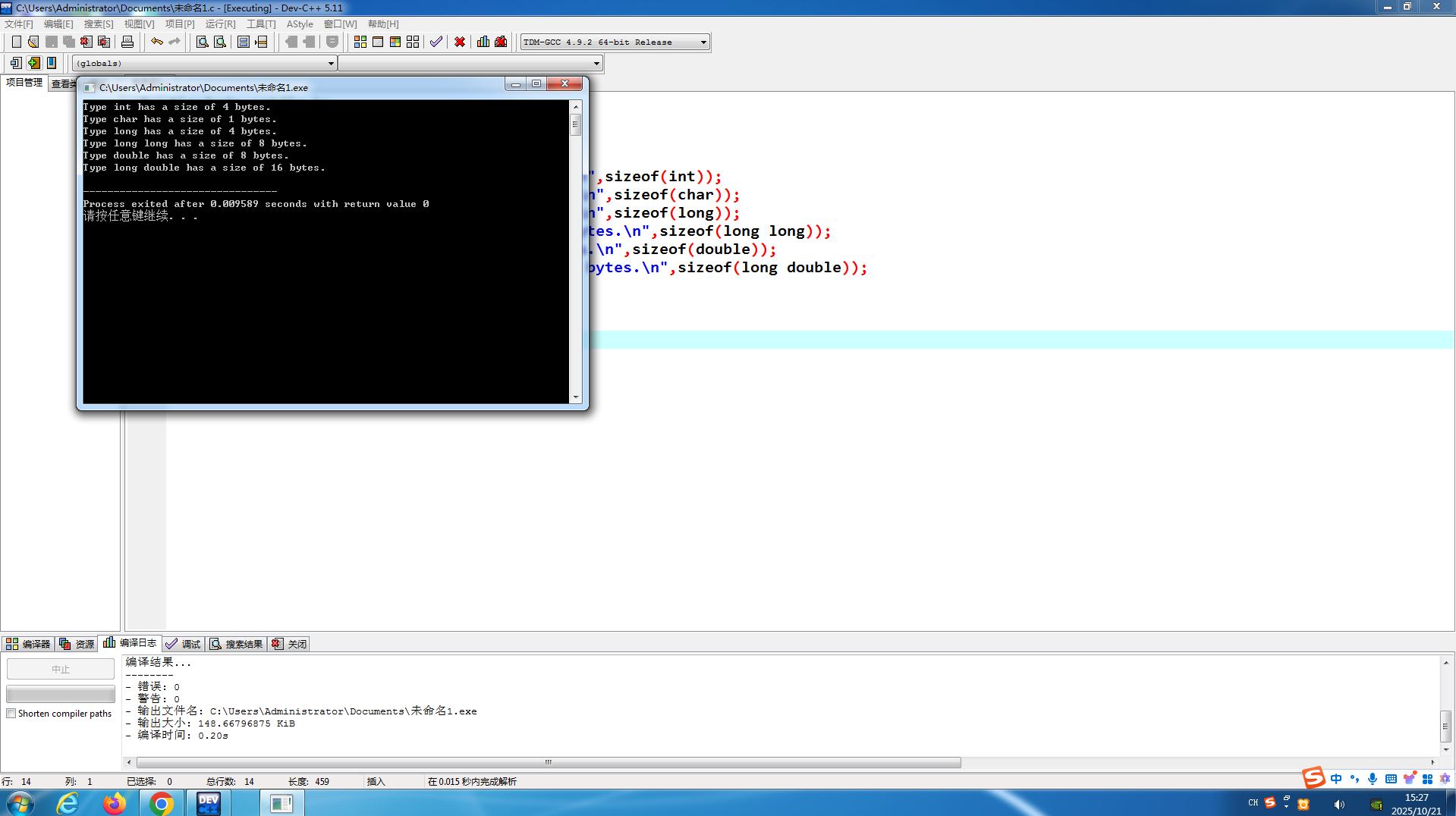This screenshot has width=1456, height=816.
Task: Click the 中止 abort button
Action: pyautogui.click(x=61, y=669)
